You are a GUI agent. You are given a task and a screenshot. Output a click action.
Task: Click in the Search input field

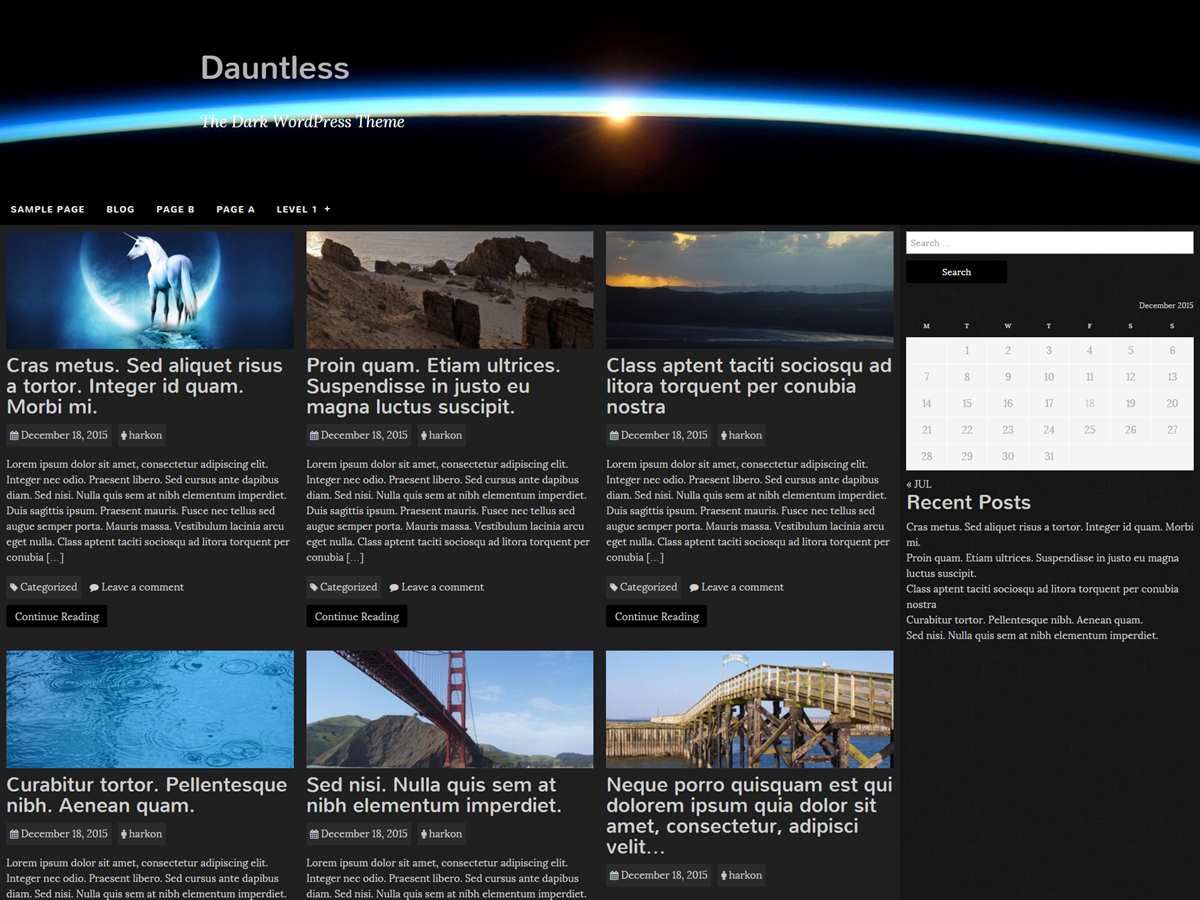tap(1048, 243)
